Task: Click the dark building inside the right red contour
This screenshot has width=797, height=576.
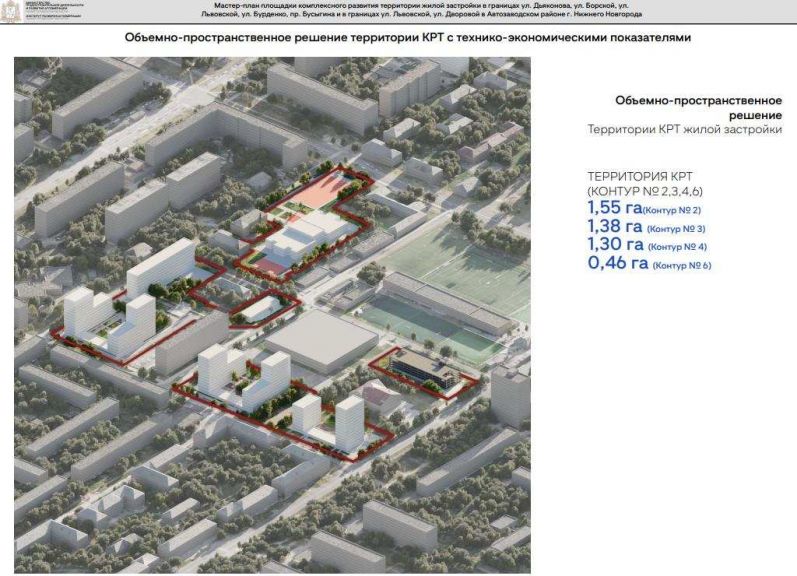Action: (420, 370)
